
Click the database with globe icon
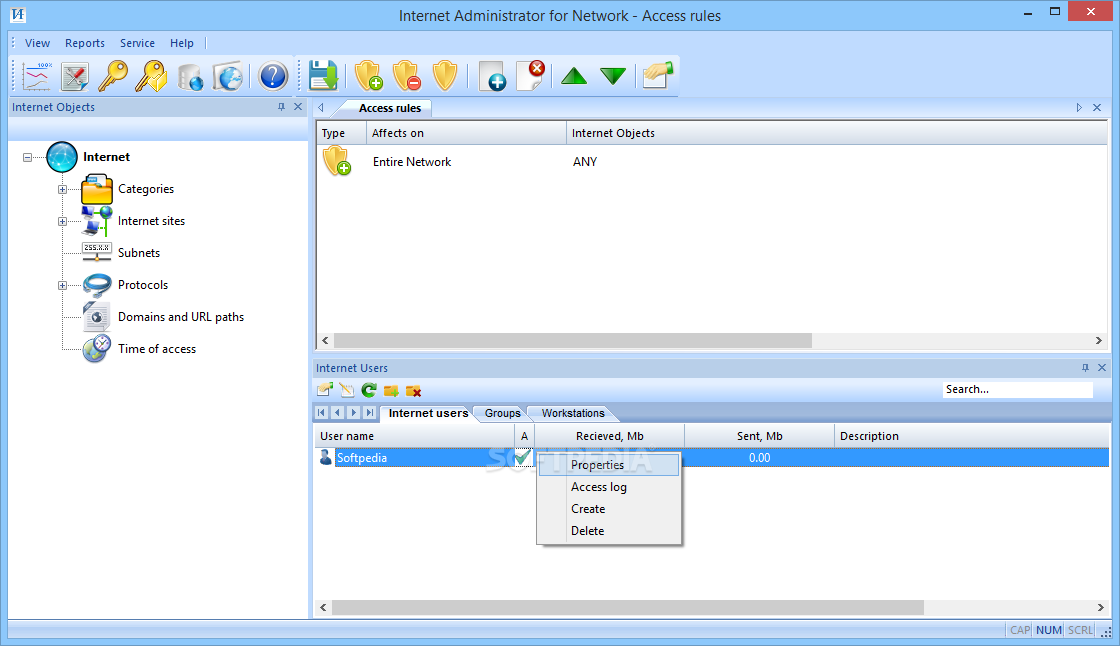point(190,76)
